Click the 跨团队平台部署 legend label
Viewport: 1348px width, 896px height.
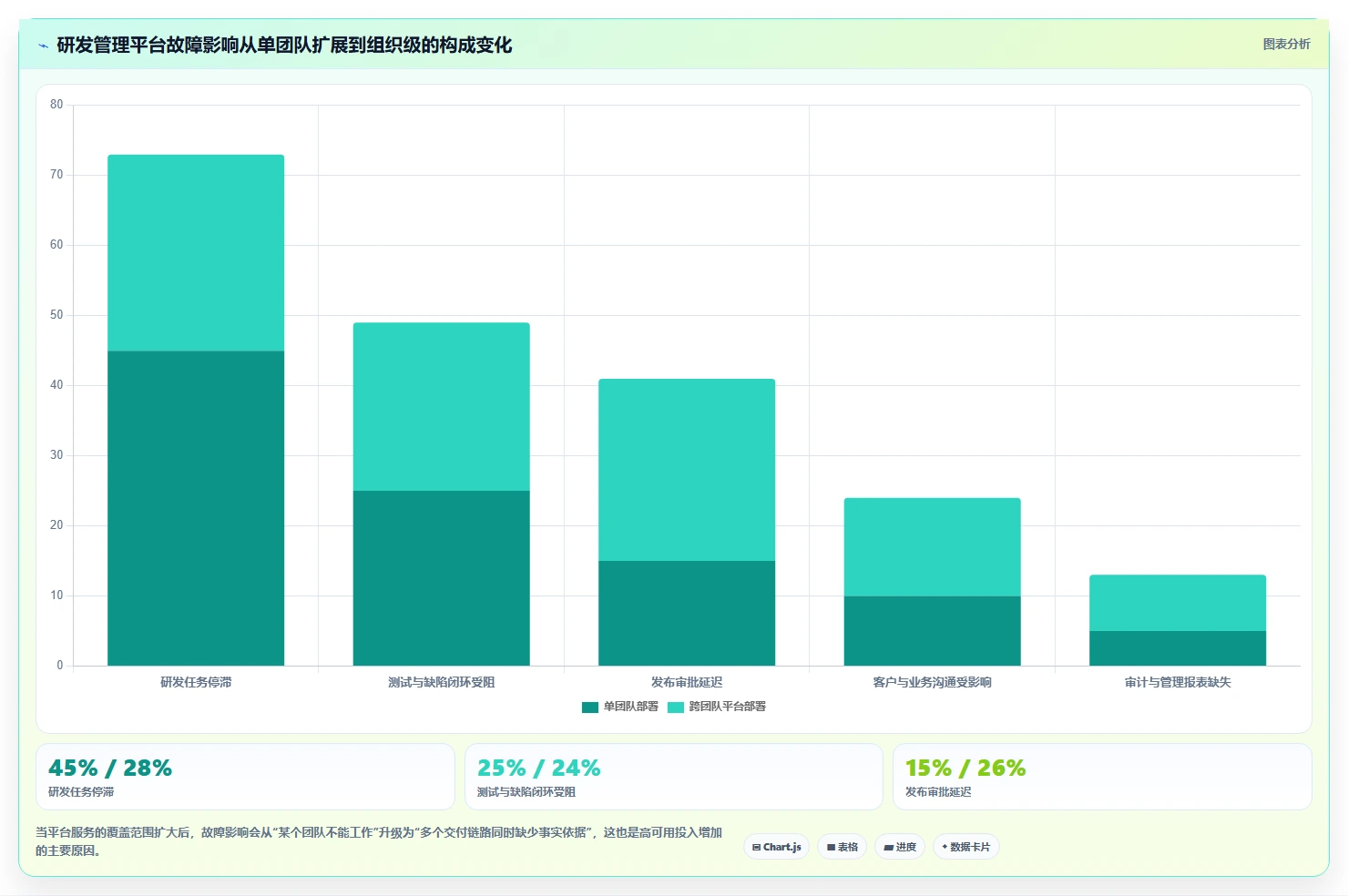tap(727, 707)
